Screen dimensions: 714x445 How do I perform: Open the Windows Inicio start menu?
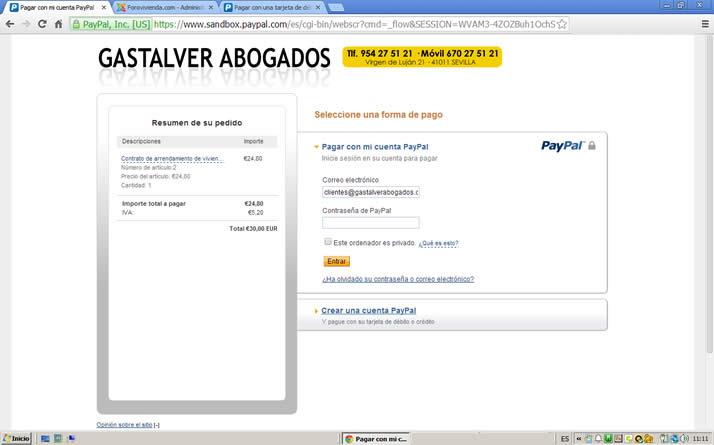pyautogui.click(x=16, y=439)
